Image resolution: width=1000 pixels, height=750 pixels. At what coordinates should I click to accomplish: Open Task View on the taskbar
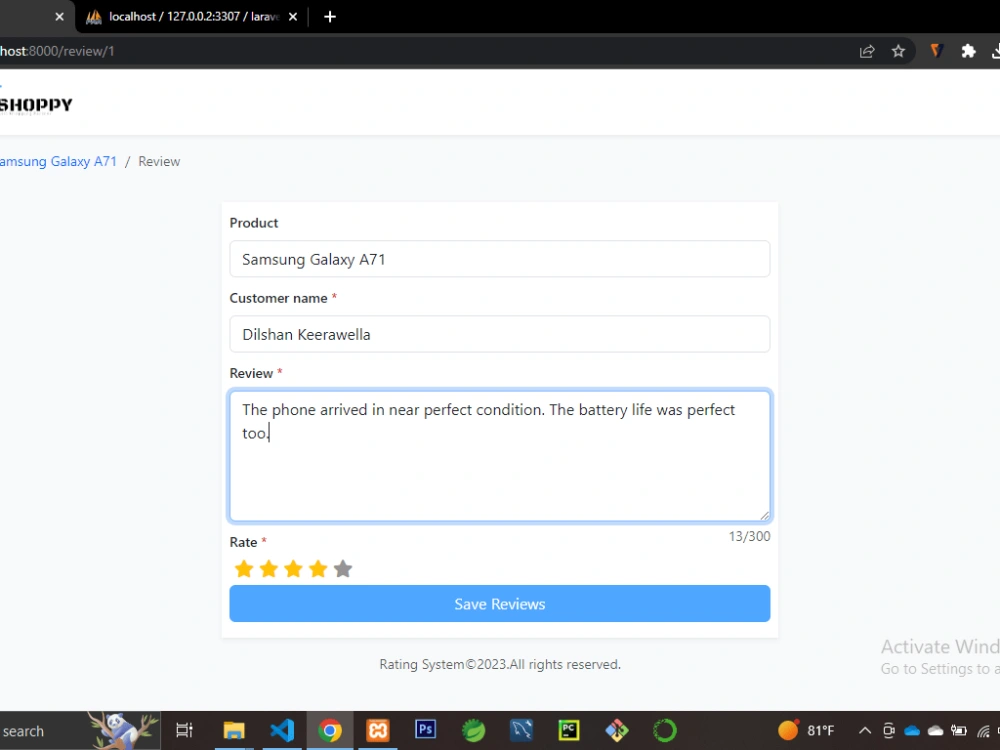(184, 730)
